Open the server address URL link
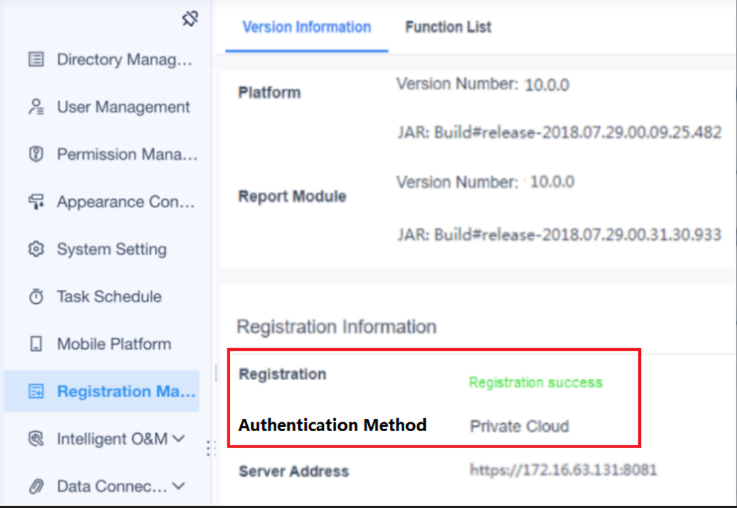 coord(563,469)
